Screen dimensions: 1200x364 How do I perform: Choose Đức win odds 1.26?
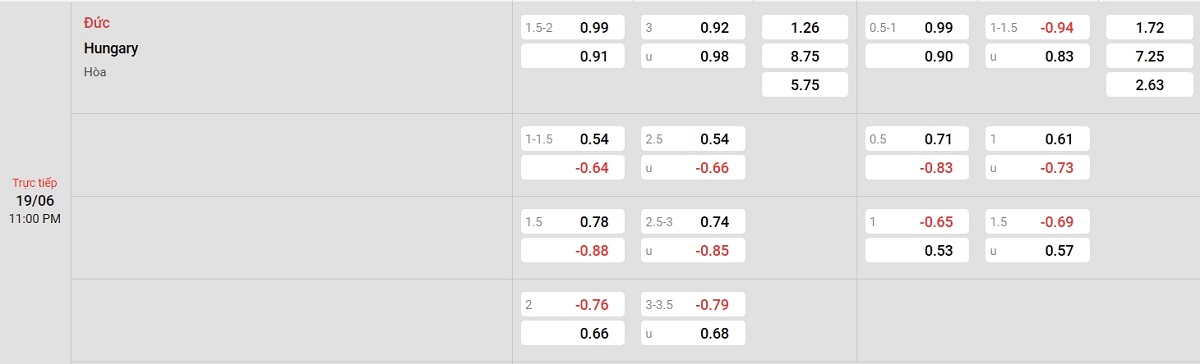[x=804, y=28]
